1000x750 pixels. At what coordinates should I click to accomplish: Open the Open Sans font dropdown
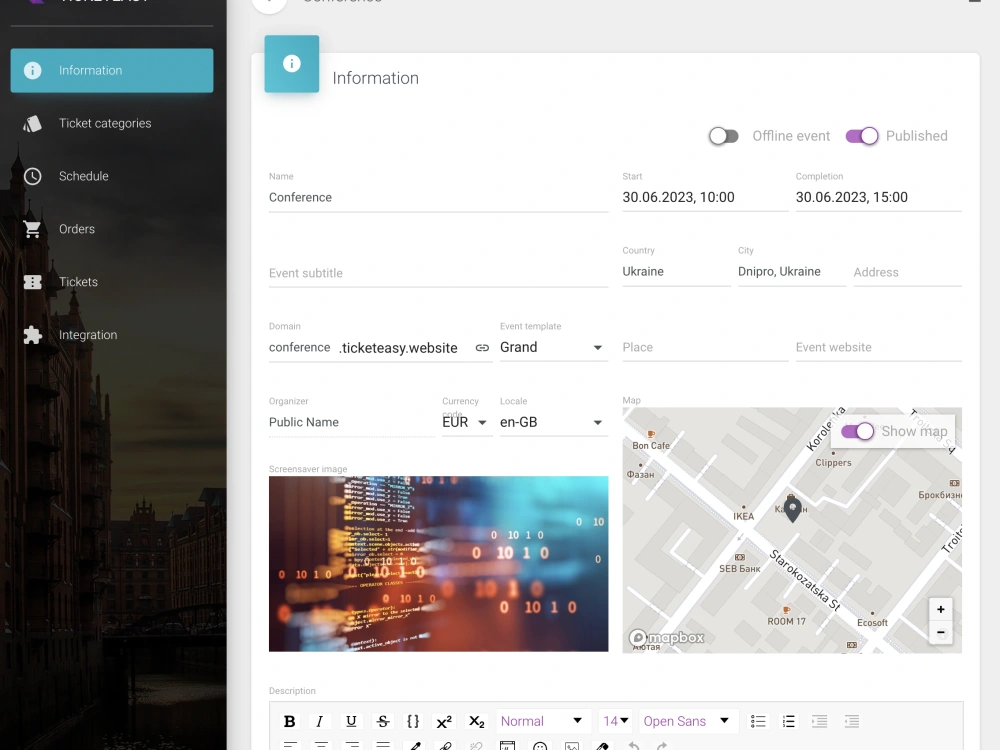coord(688,721)
